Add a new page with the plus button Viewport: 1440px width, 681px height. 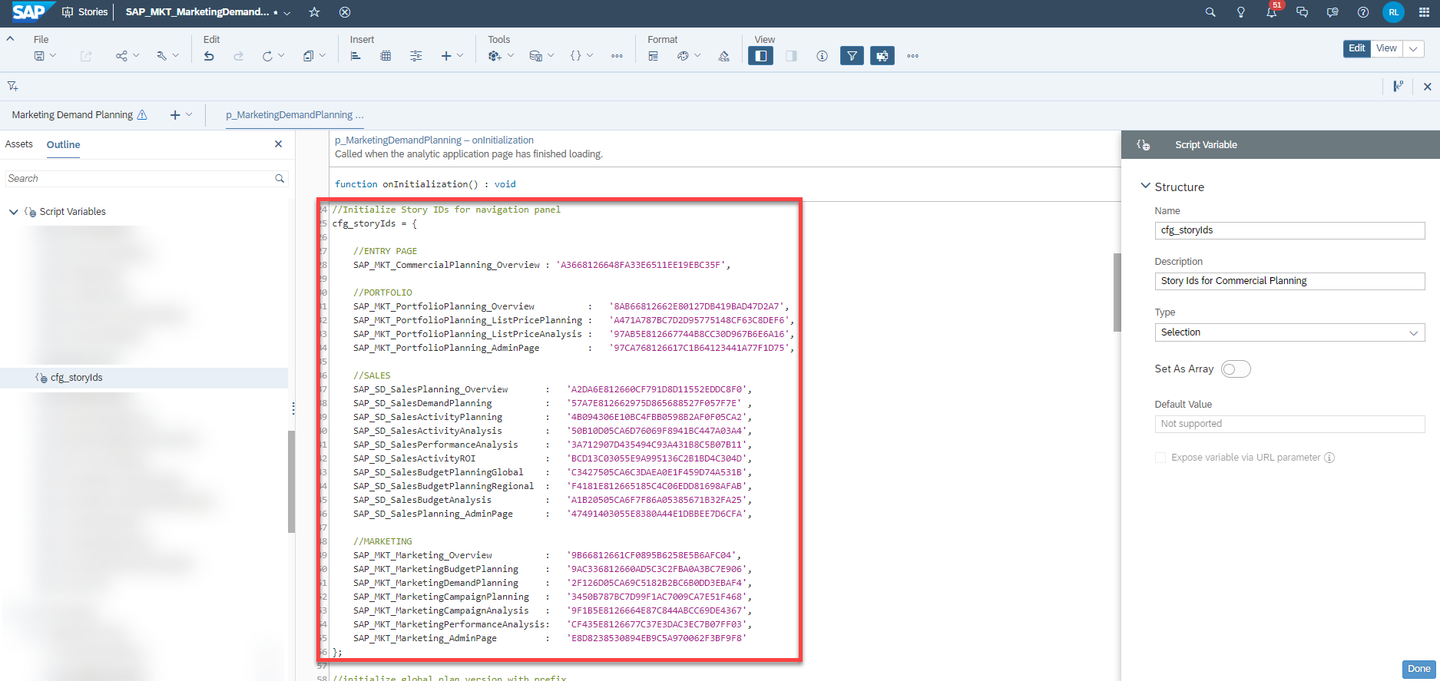click(175, 115)
